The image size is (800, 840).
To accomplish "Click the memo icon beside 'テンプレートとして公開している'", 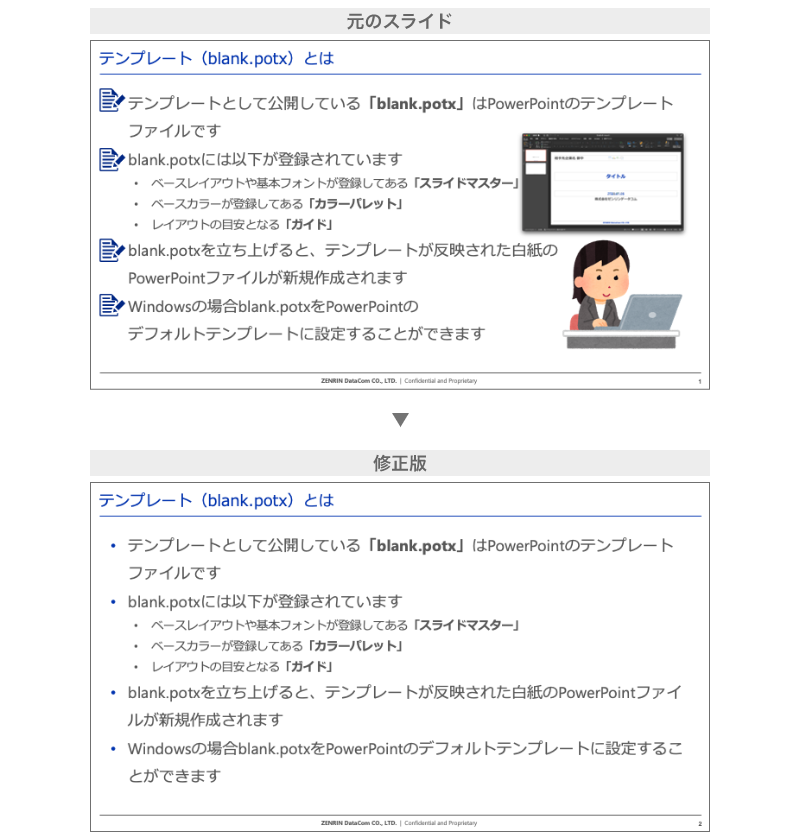I will point(111,100).
